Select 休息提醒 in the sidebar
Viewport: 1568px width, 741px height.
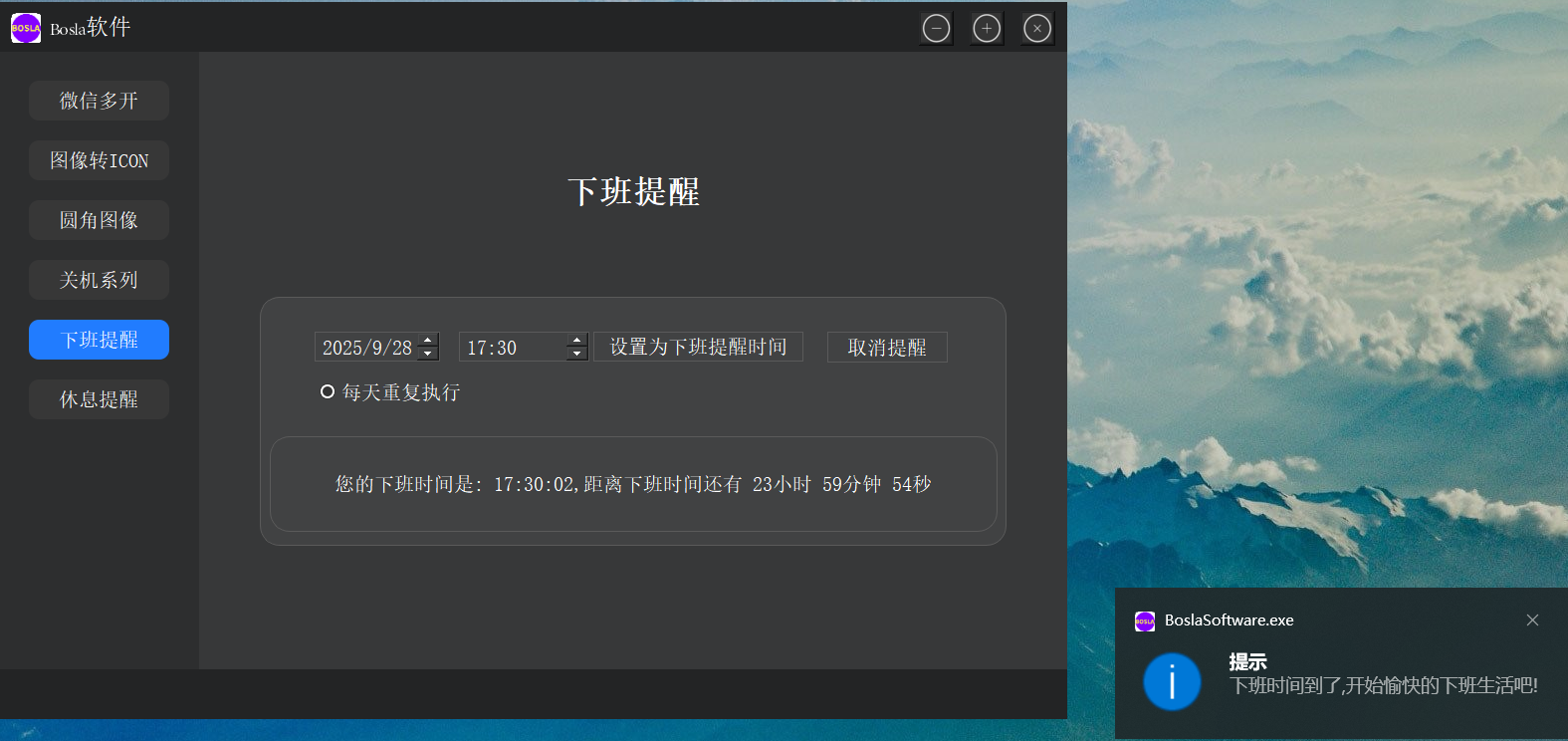point(99,399)
